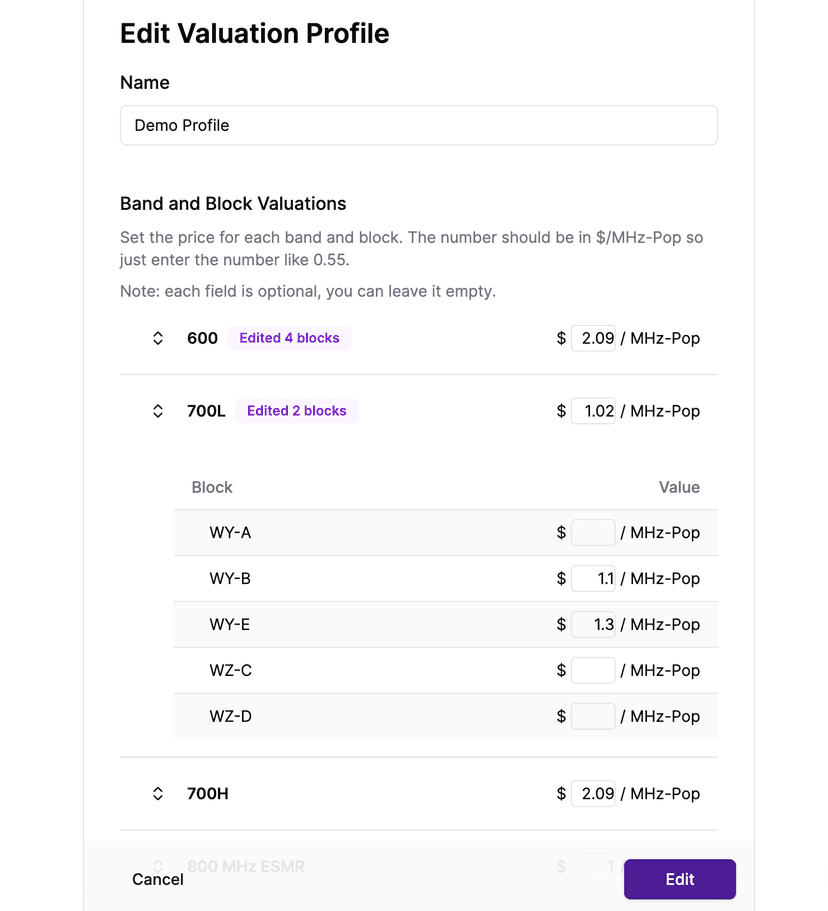Edit the 700L band price value

(593, 411)
